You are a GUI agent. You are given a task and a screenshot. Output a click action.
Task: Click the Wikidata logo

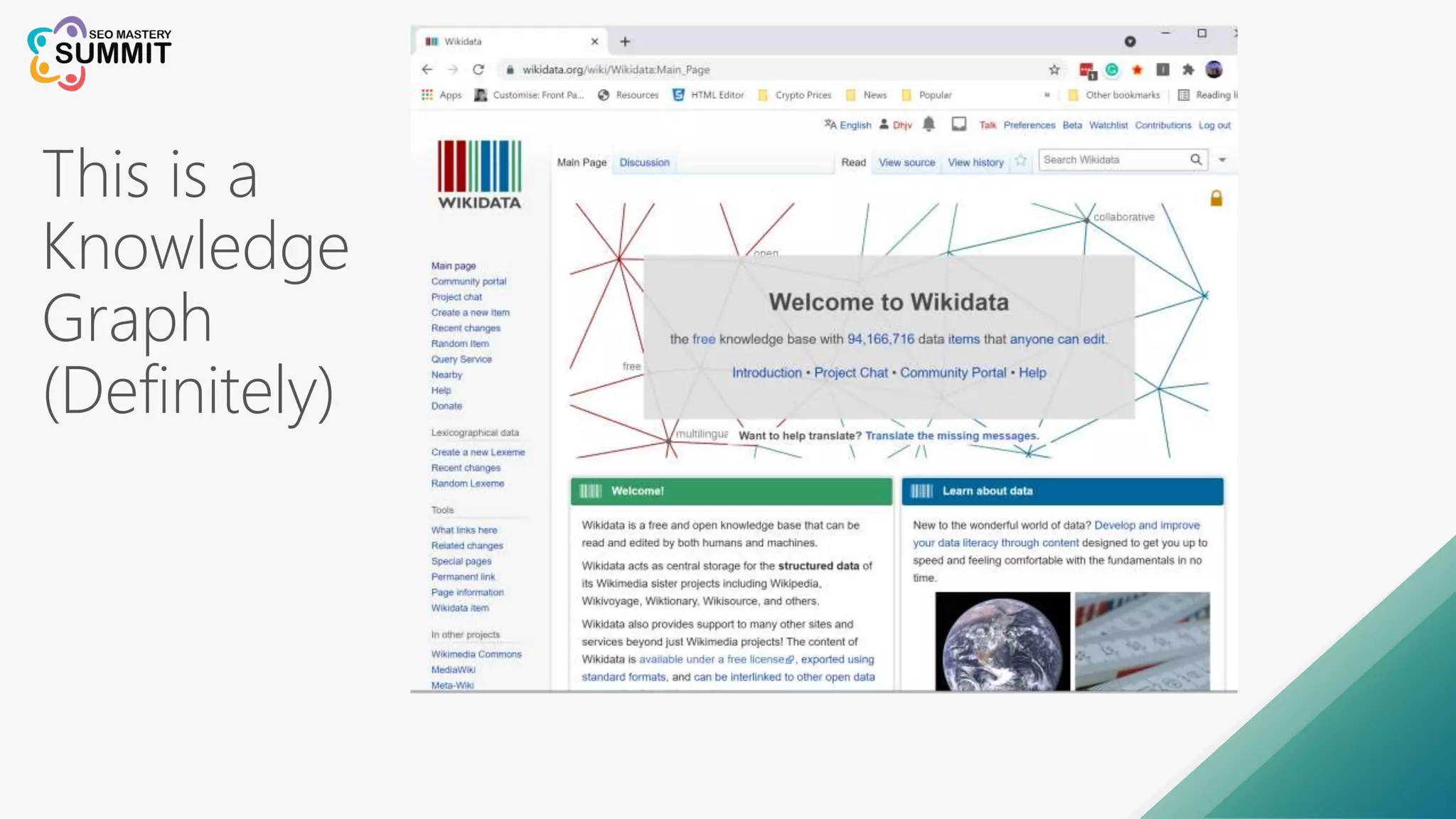coord(479,175)
